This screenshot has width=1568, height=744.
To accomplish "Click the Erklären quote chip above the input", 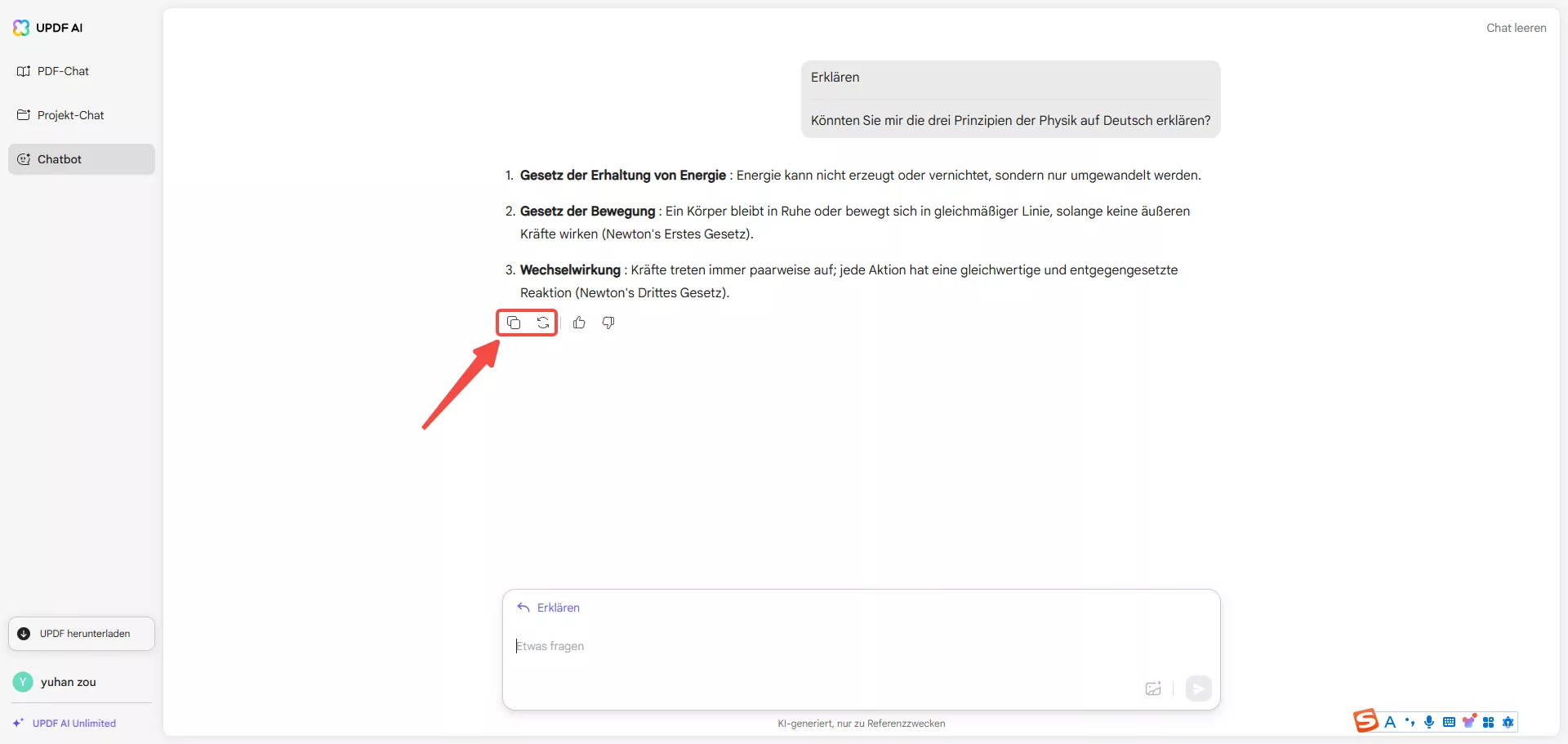I will pyautogui.click(x=549, y=608).
